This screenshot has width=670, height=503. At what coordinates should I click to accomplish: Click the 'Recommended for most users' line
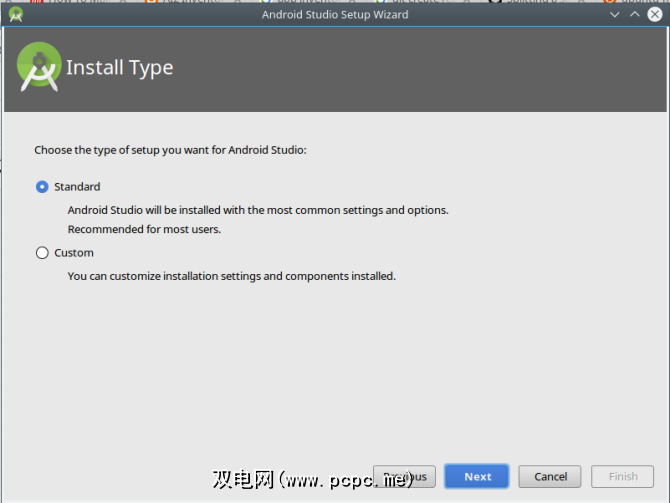point(144,229)
